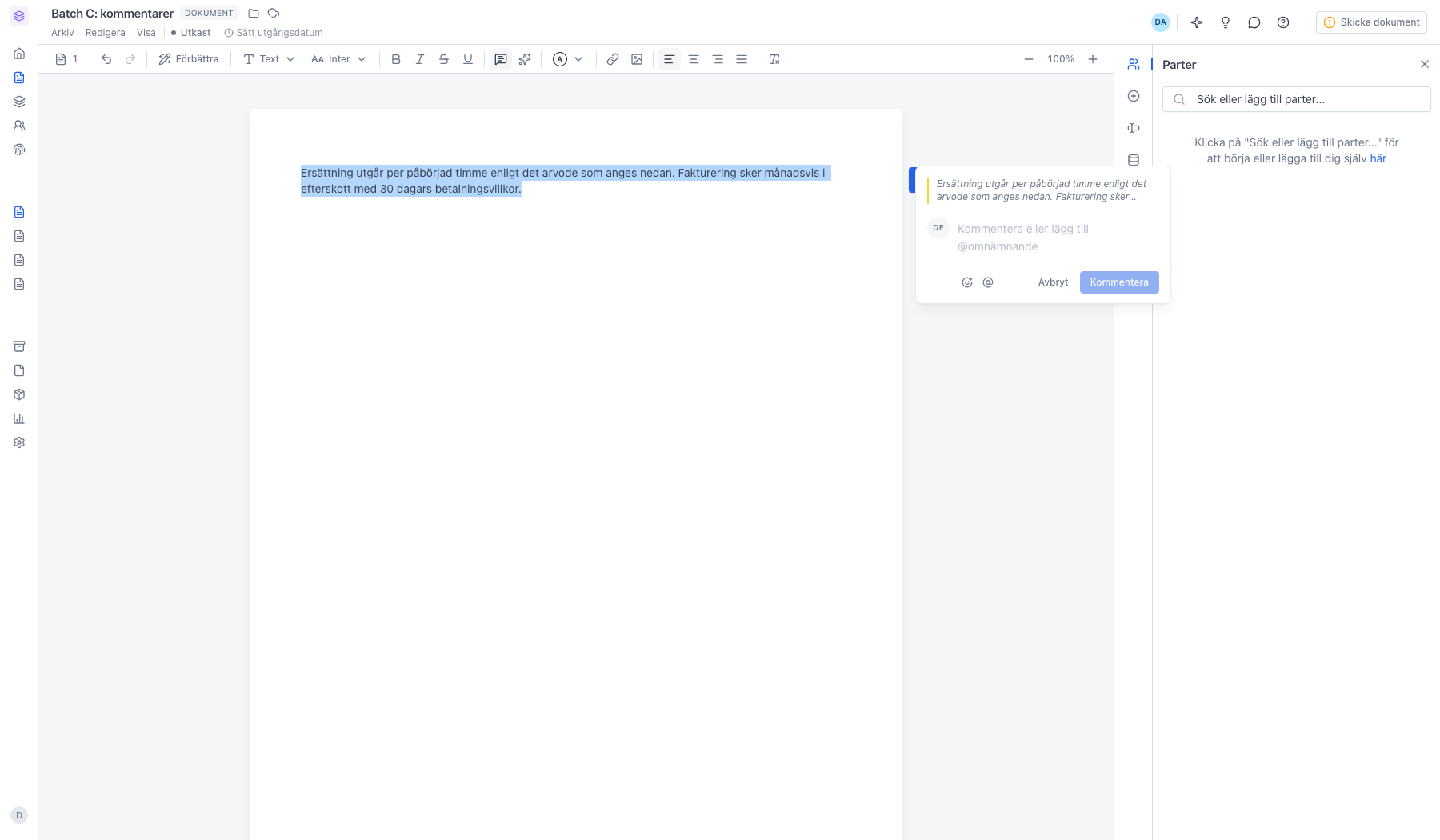Click the Förbättra AI improve button
Viewport: 1440px width, 840px height.
189,59
